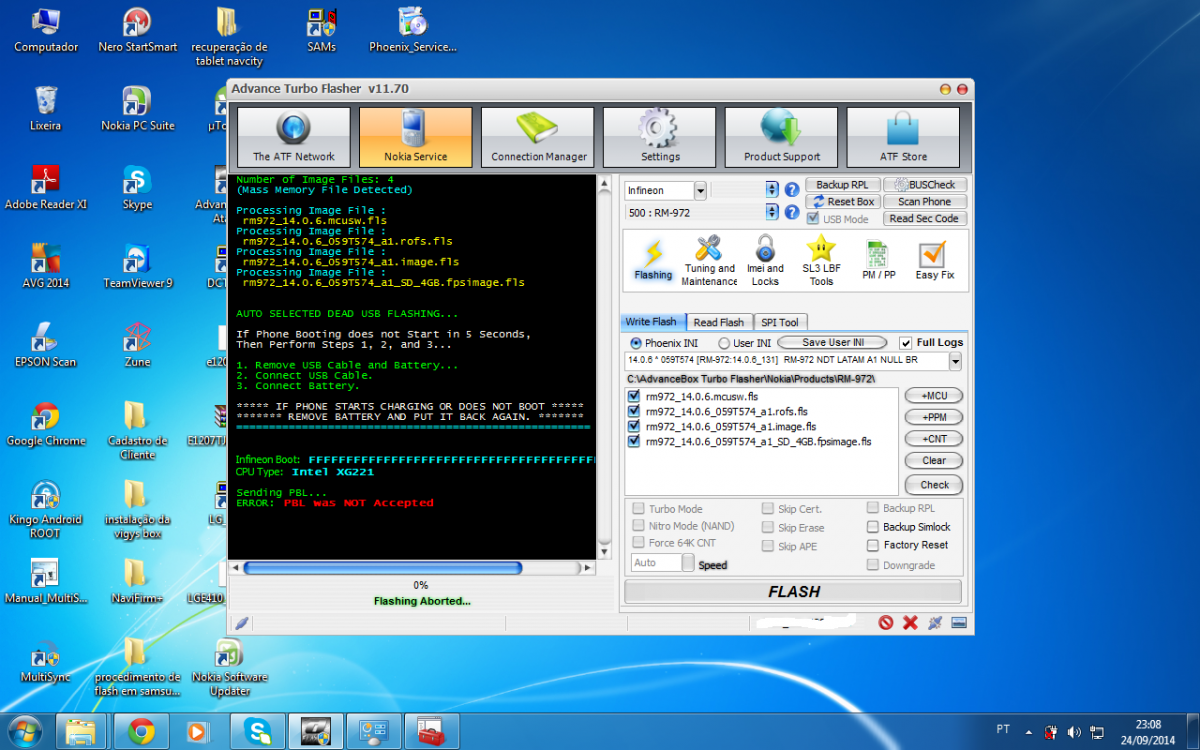Image resolution: width=1200 pixels, height=750 pixels.
Task: Click the Check button
Action: pyautogui.click(x=934, y=485)
